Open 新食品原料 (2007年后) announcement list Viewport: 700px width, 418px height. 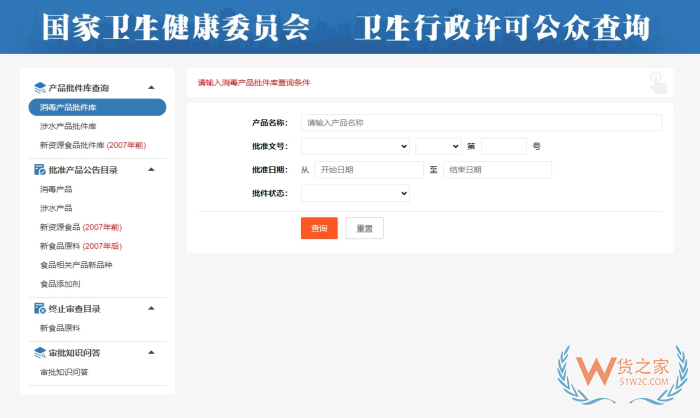[x=81, y=246]
